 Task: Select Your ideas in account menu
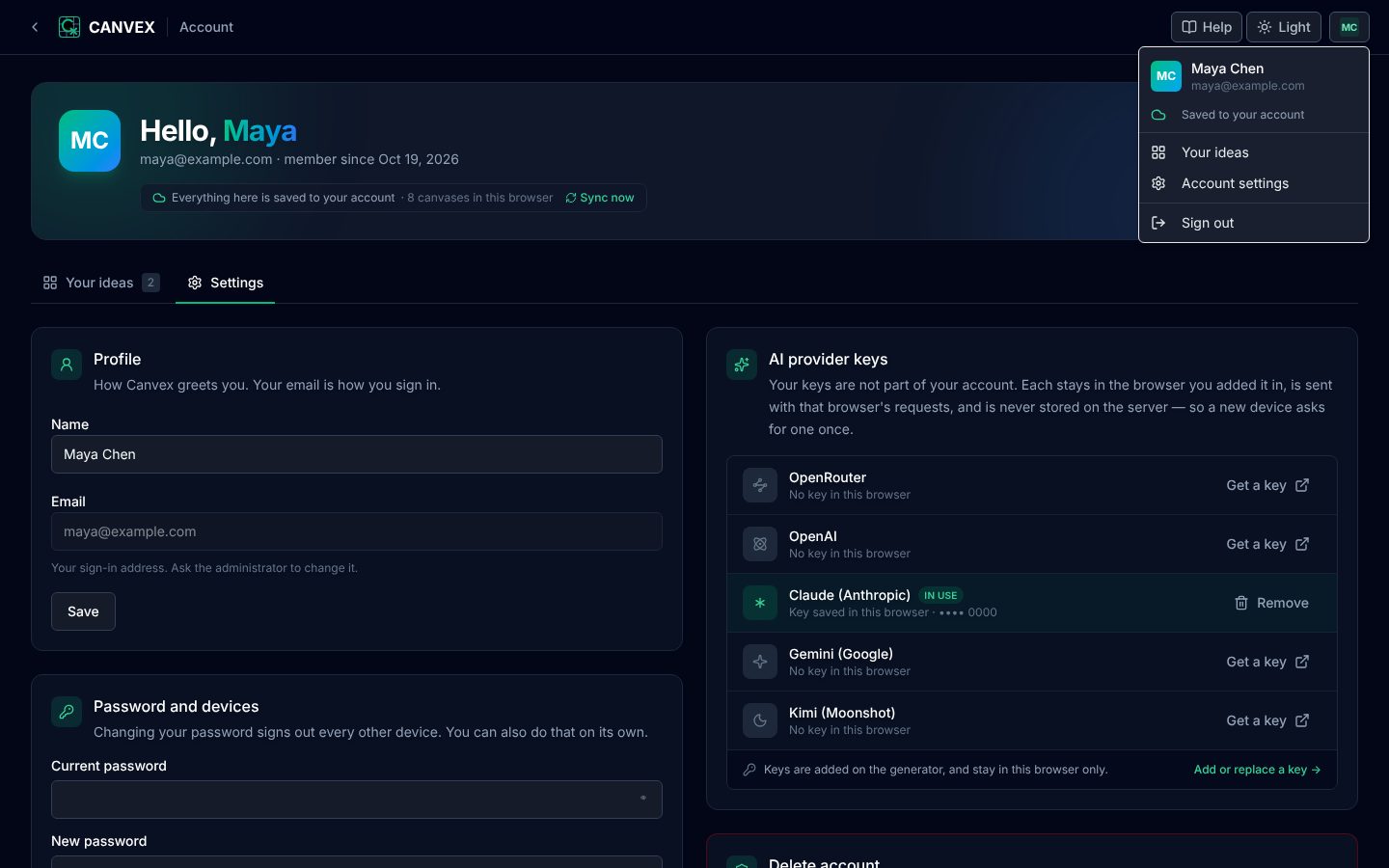[x=1254, y=152]
